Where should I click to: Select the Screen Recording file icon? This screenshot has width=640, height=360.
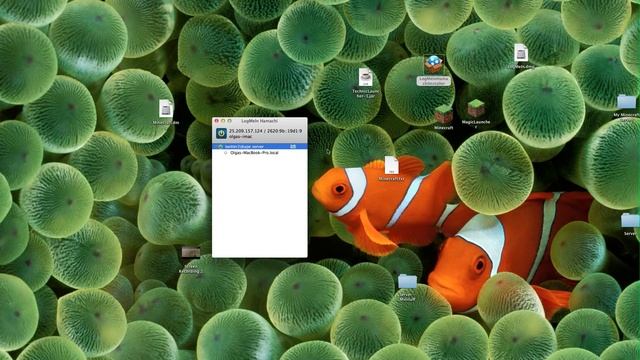(191, 252)
